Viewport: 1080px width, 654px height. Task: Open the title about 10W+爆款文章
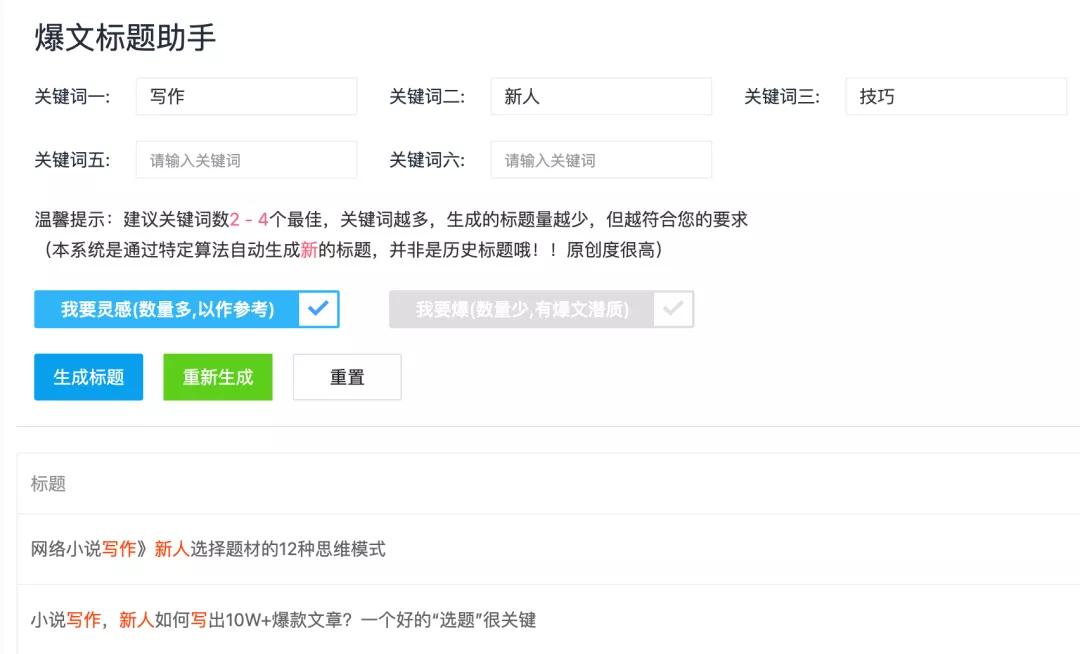click(283, 618)
